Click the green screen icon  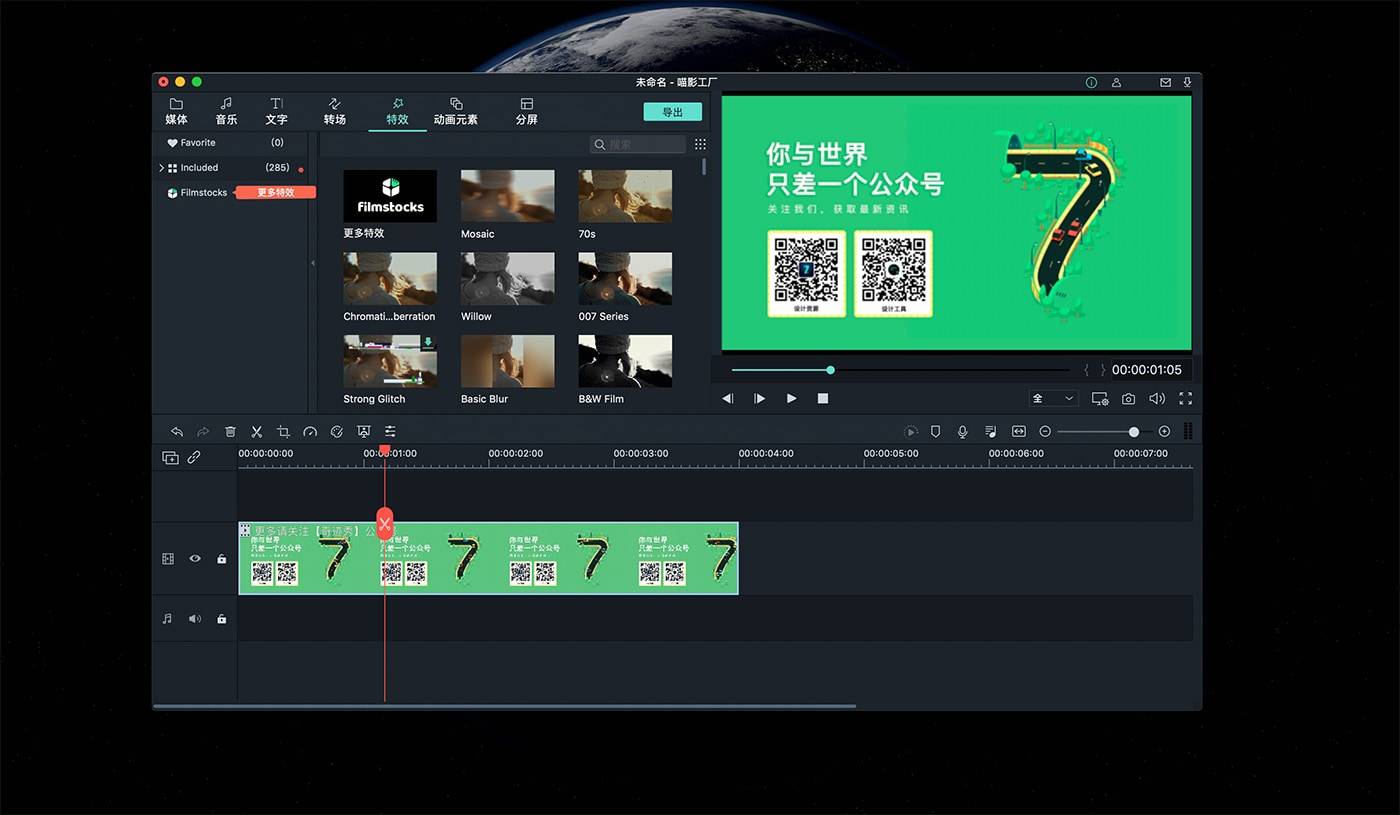pos(363,432)
